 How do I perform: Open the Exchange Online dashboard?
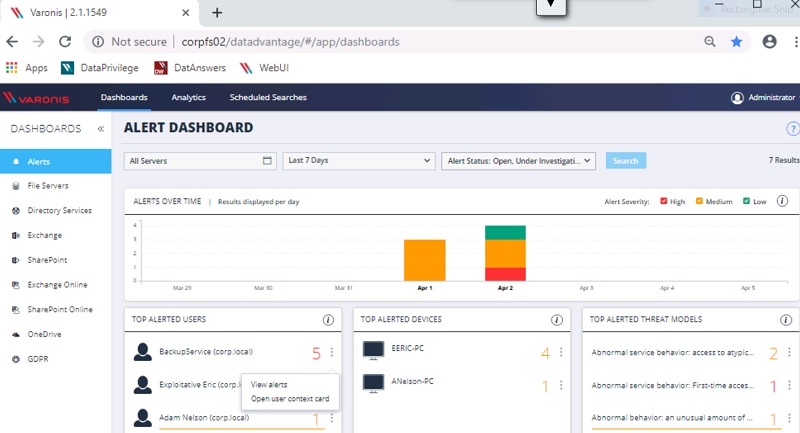pyautogui.click(x=56, y=285)
